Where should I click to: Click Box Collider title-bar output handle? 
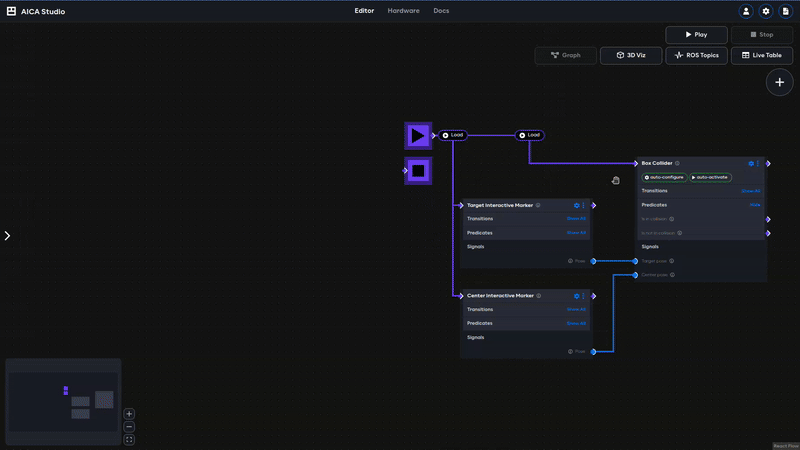tap(768, 164)
